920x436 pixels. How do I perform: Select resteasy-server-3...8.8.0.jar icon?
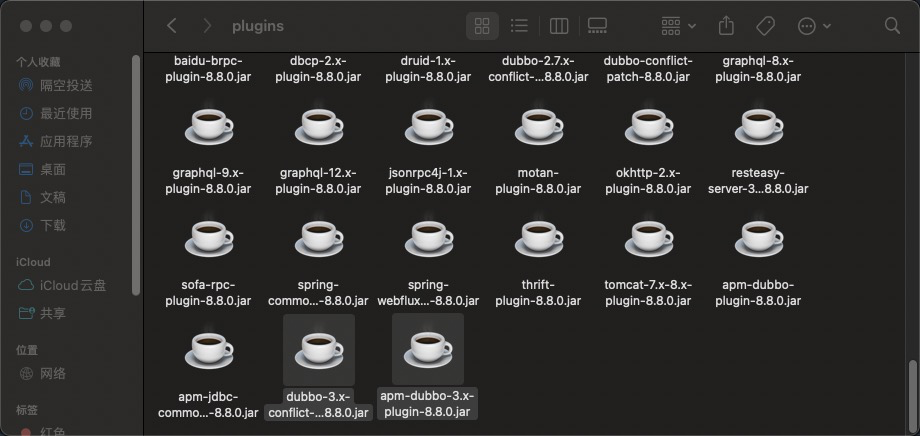click(758, 126)
